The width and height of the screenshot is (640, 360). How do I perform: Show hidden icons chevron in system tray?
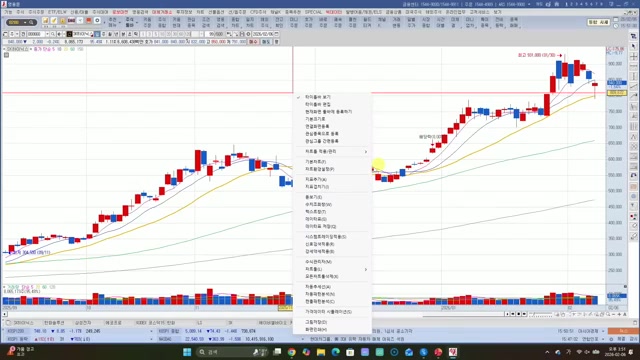pos(547,352)
